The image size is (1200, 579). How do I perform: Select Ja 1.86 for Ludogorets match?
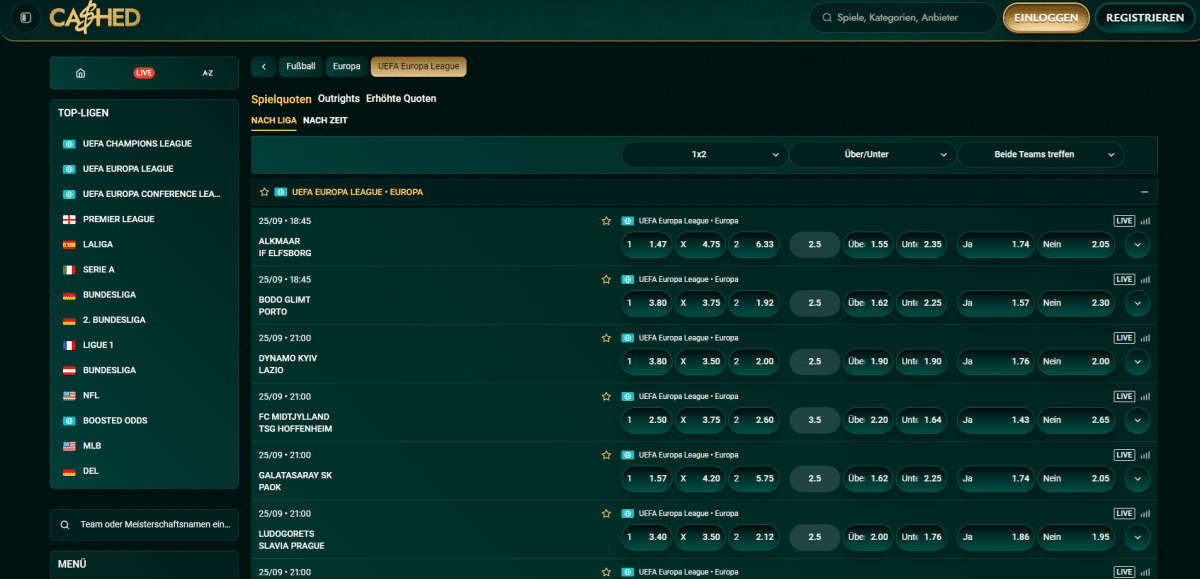tap(995, 537)
